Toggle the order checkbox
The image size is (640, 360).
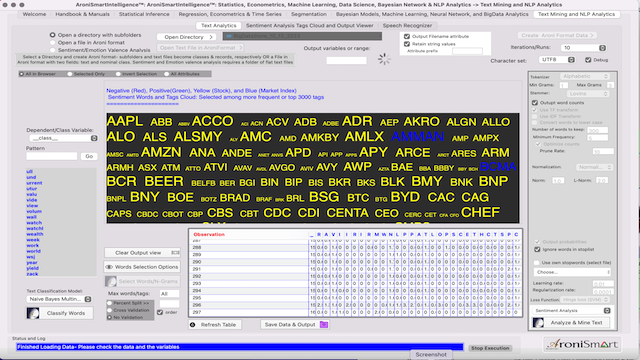pyautogui.click(x=160, y=312)
